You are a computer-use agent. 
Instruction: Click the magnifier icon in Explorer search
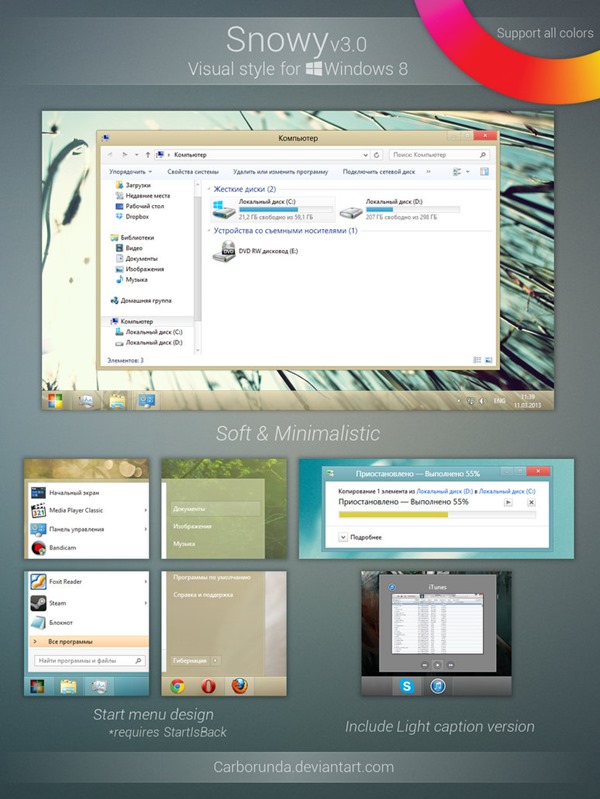point(482,154)
